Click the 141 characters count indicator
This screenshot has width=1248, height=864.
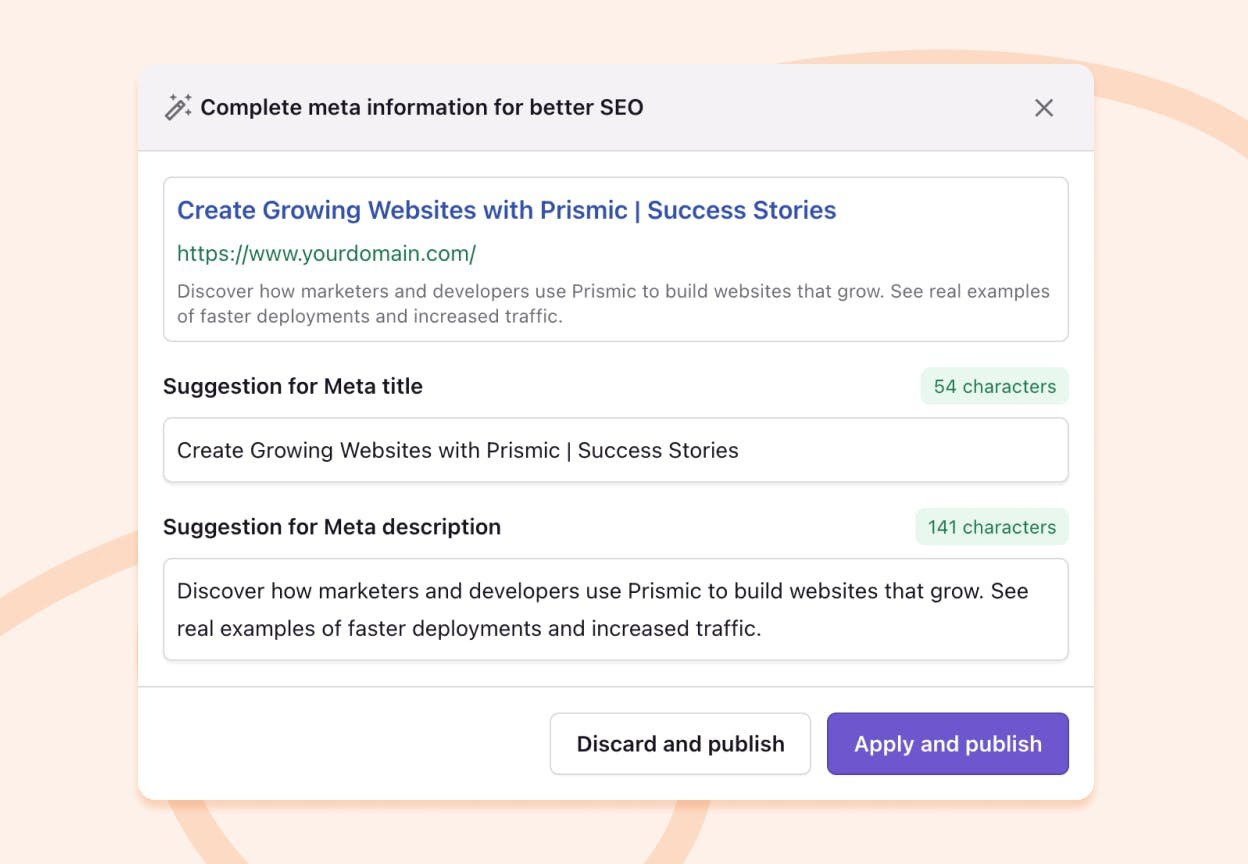coord(991,527)
